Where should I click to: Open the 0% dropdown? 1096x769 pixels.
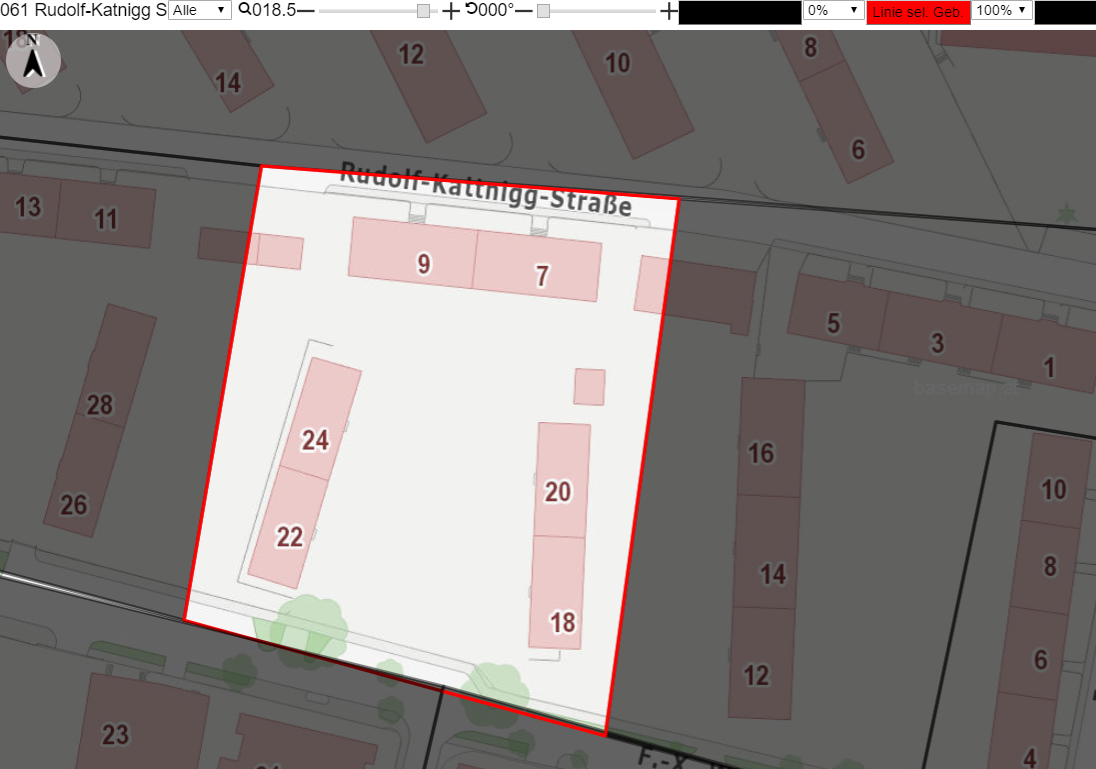coord(833,10)
